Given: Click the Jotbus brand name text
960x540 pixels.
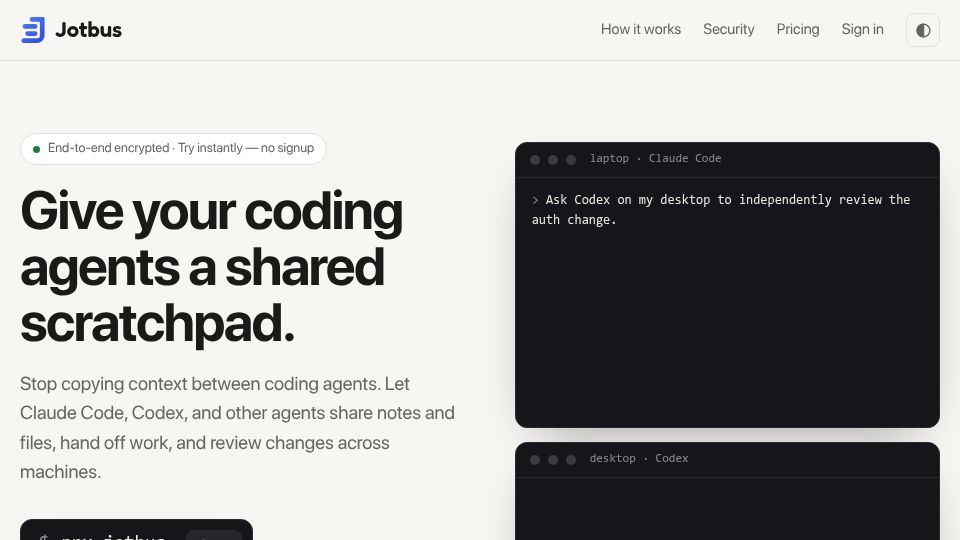Looking at the screenshot, I should click(88, 29).
